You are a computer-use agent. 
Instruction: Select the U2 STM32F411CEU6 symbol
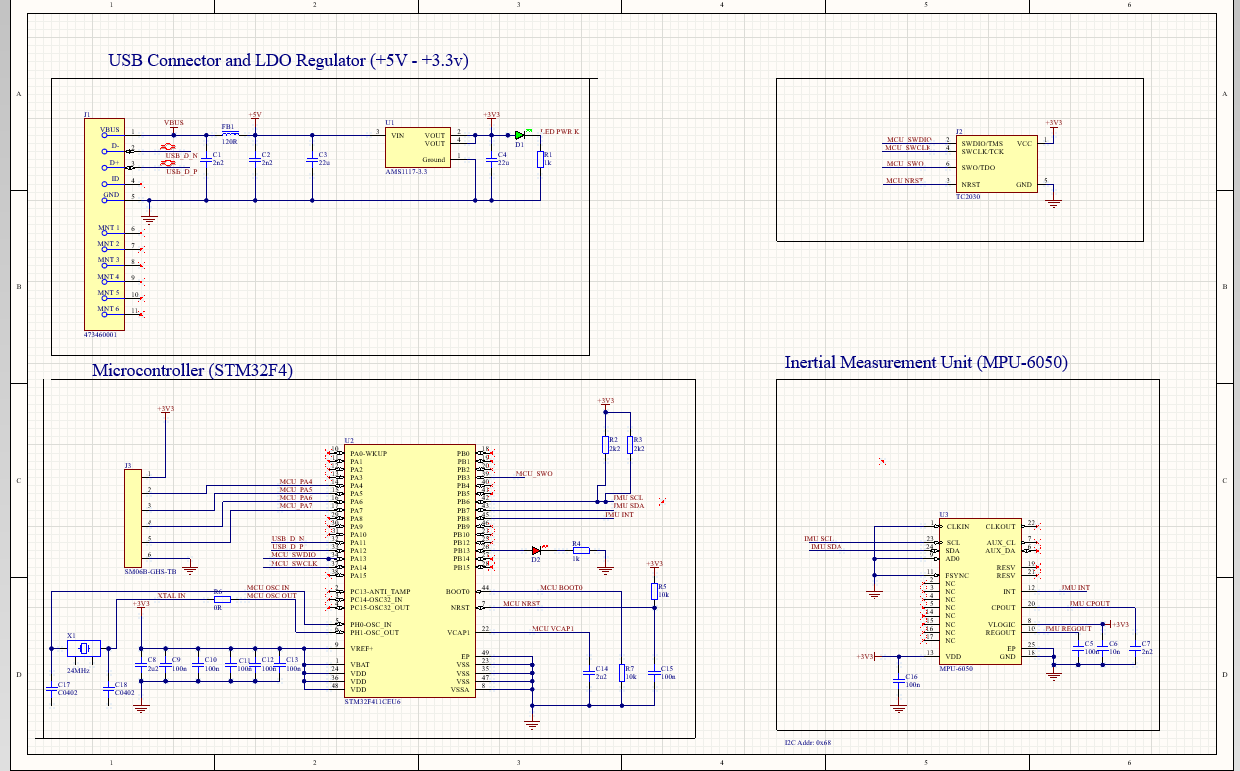click(411, 571)
